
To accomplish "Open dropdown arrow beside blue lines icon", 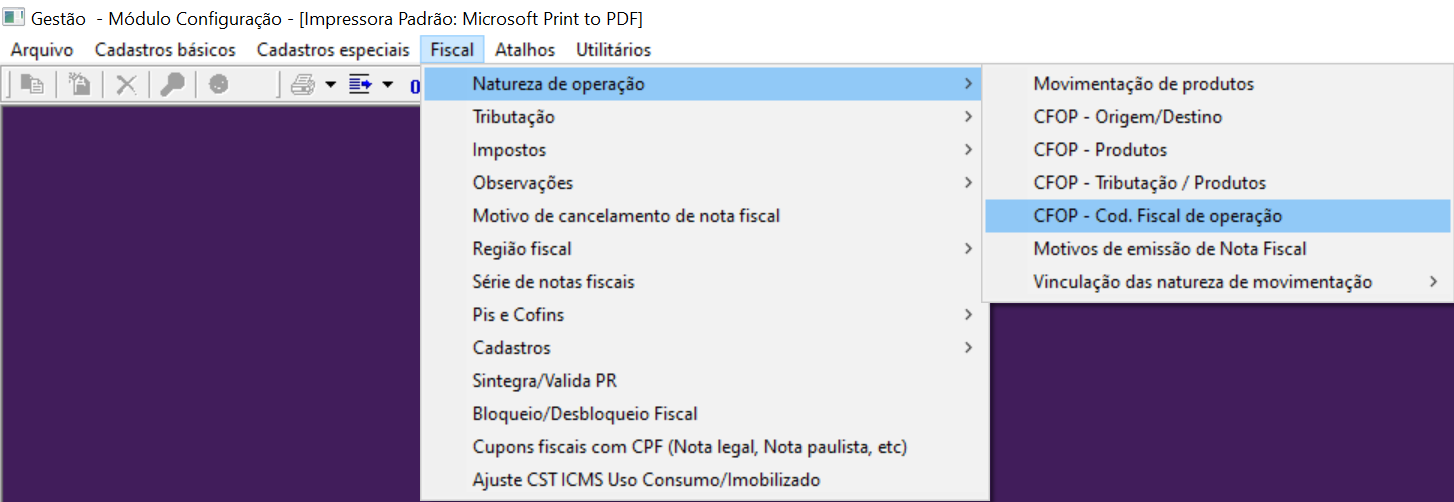I will click(388, 85).
